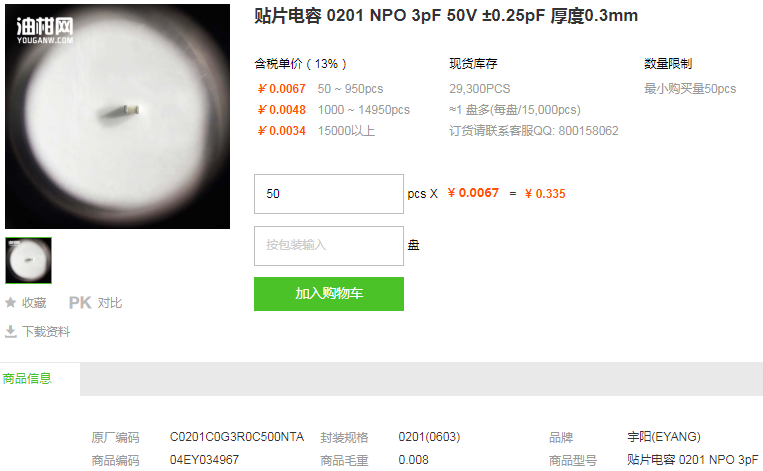
Task: Select the ¥0.0034 price tier
Action: [x=282, y=131]
